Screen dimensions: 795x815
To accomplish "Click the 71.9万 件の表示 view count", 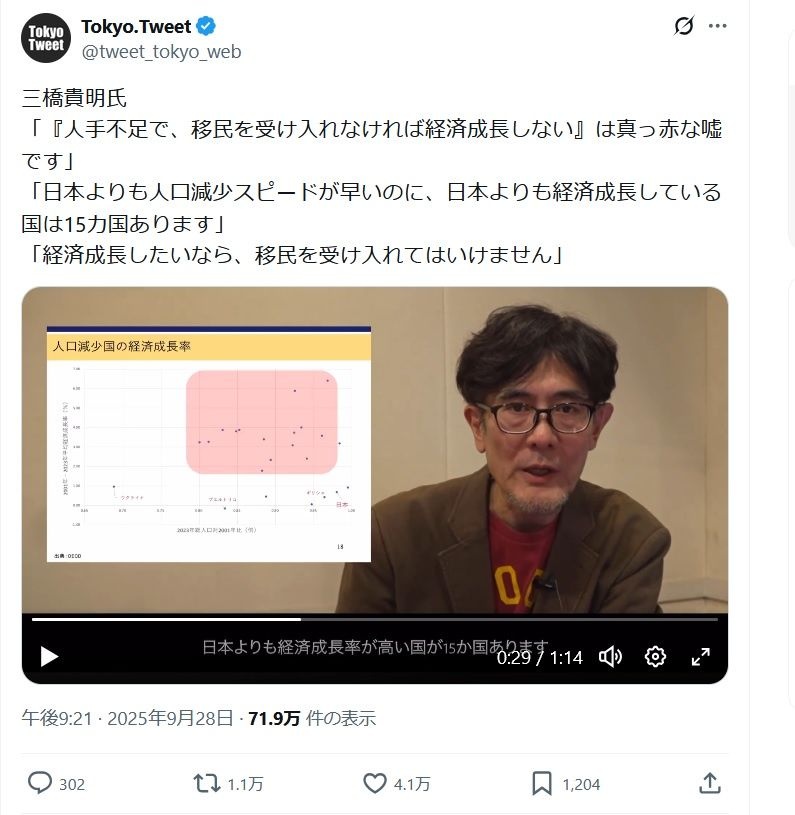I will point(312,718).
